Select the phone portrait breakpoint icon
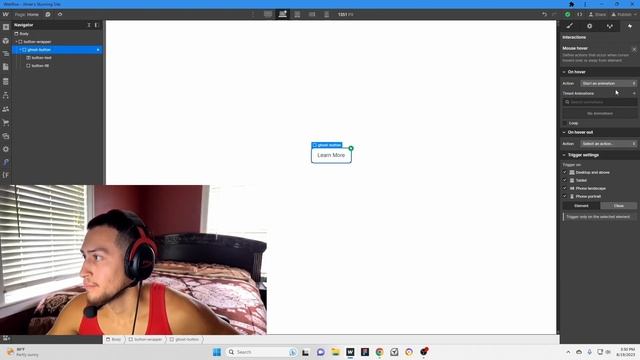The image size is (640, 360). [327, 14]
